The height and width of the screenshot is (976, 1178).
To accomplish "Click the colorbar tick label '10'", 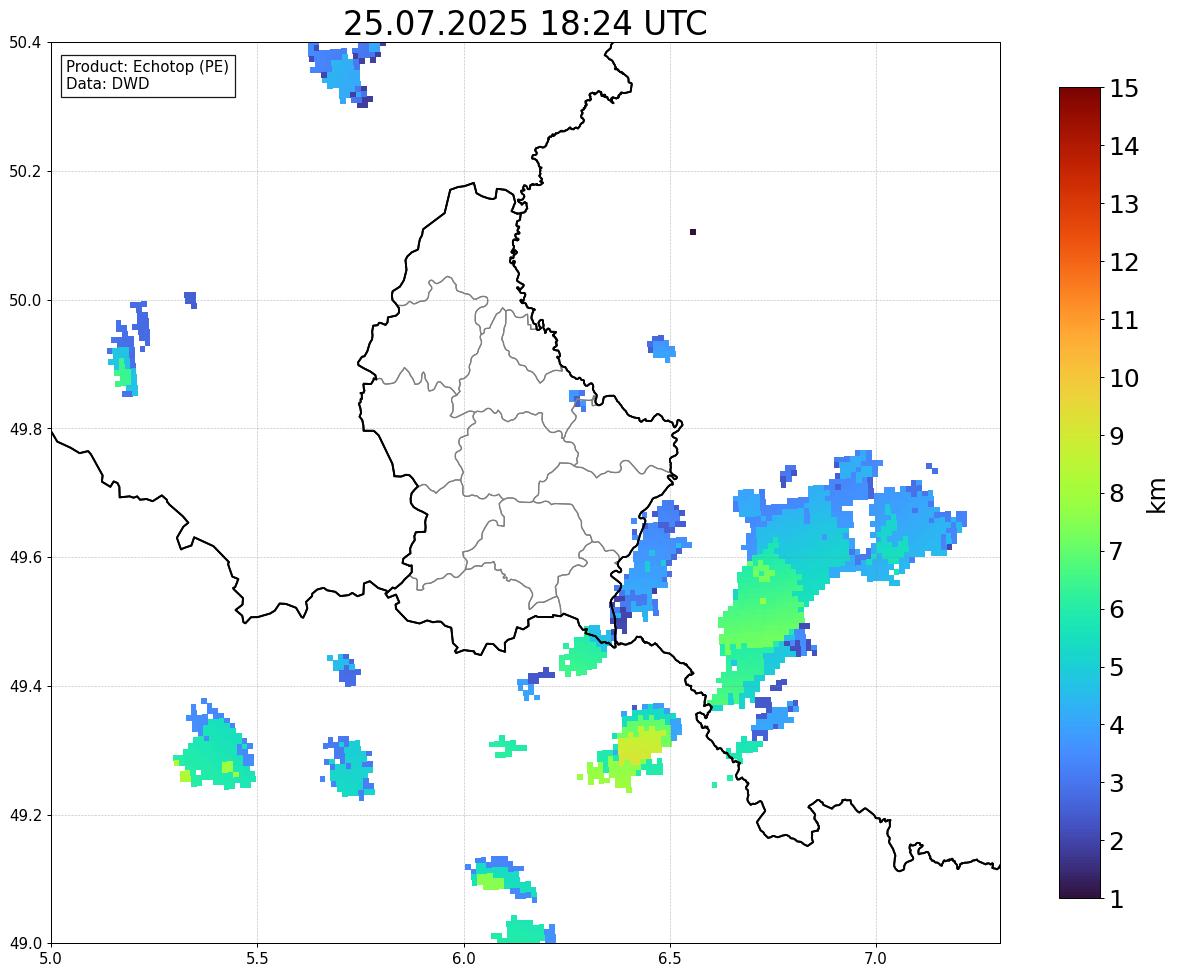I will [1124, 378].
